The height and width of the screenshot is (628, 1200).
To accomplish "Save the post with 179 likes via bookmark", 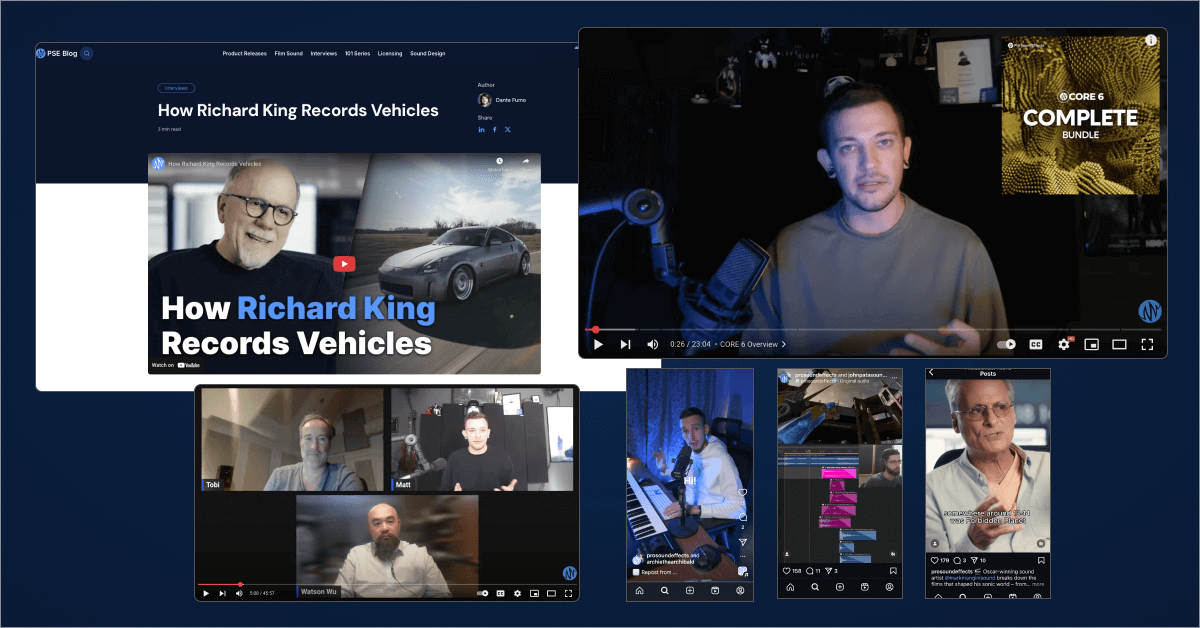I will click(1041, 560).
